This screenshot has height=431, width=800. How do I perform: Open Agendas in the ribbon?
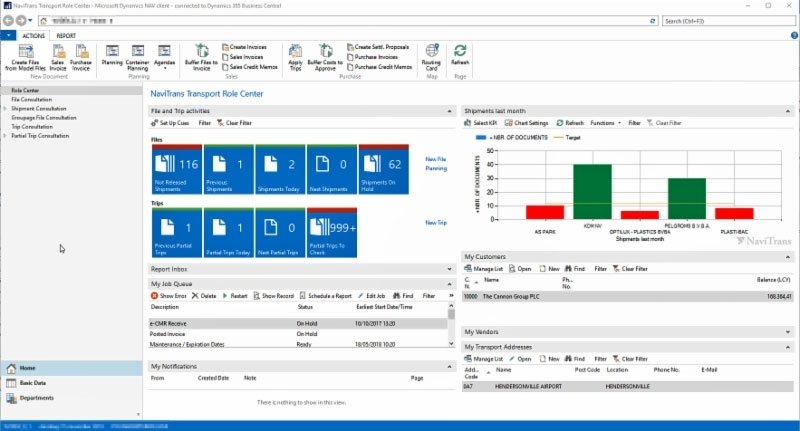click(x=164, y=56)
